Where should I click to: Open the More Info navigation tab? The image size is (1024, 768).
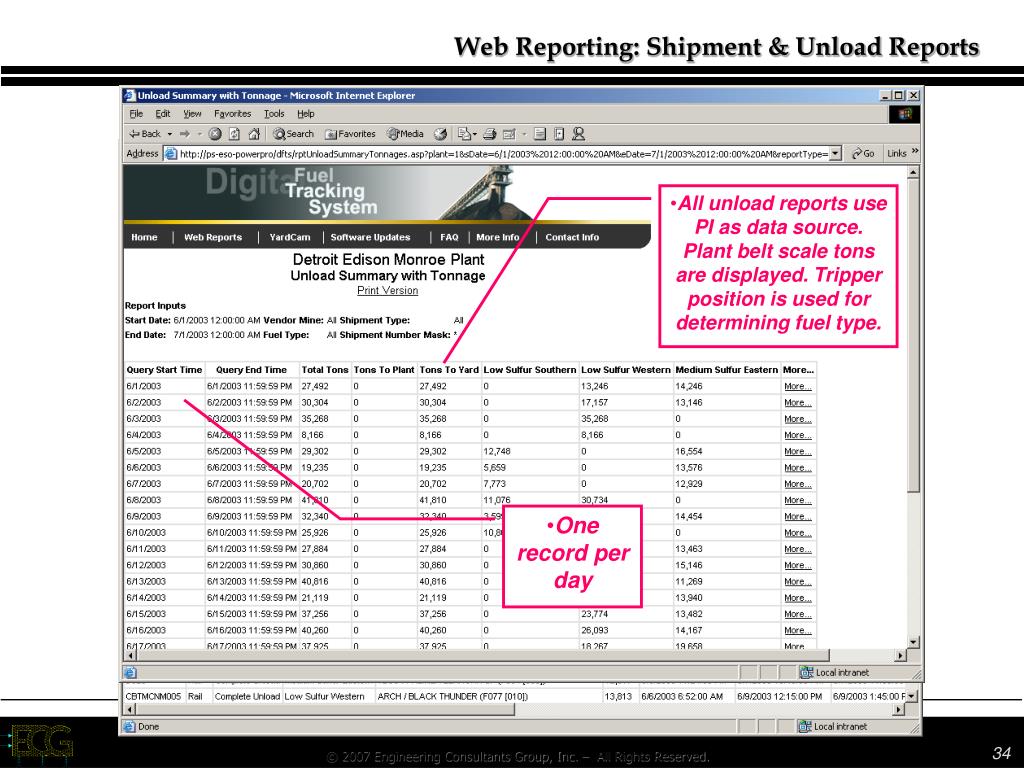click(x=498, y=237)
